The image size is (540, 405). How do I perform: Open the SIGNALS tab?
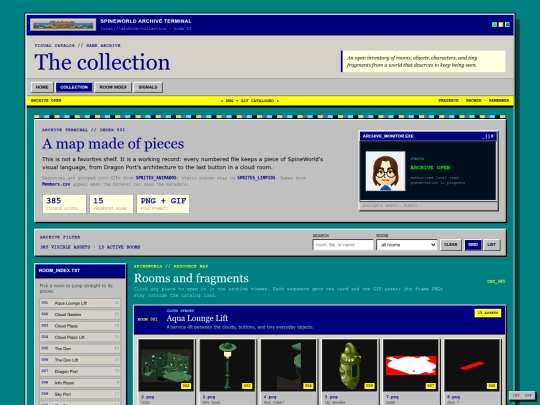tap(148, 87)
